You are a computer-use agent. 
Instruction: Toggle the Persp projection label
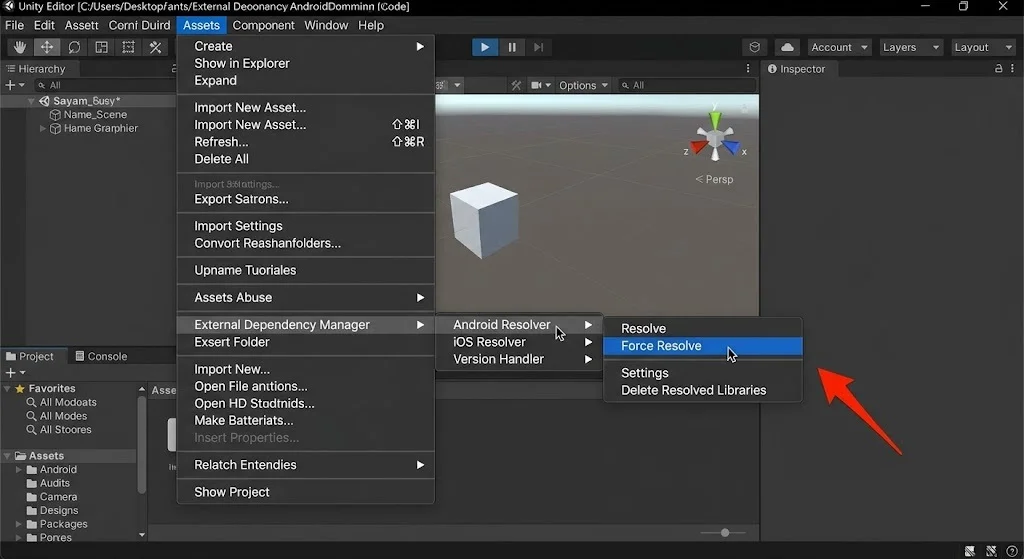tap(714, 179)
